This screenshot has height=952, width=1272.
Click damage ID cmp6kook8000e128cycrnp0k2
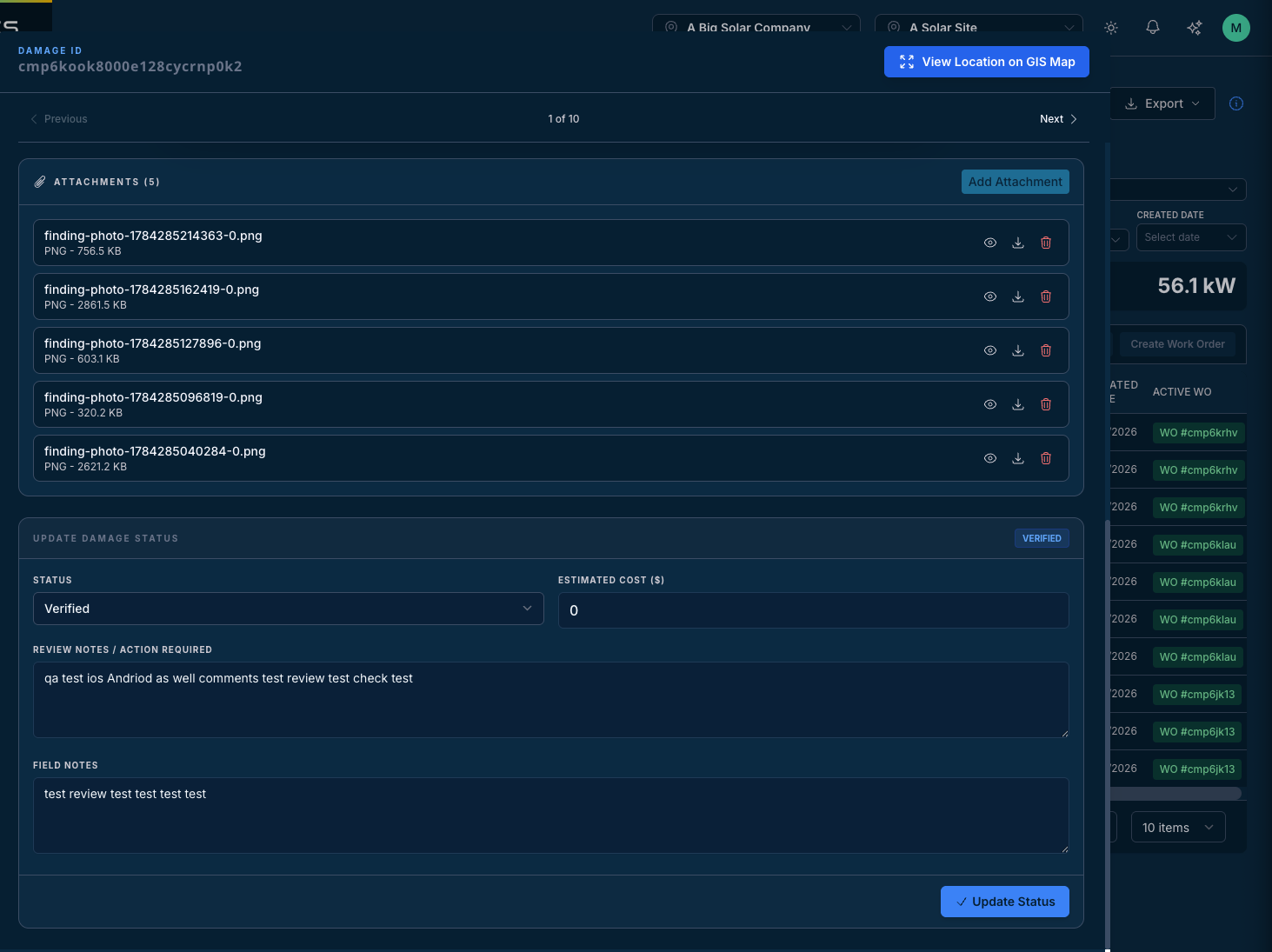point(130,66)
